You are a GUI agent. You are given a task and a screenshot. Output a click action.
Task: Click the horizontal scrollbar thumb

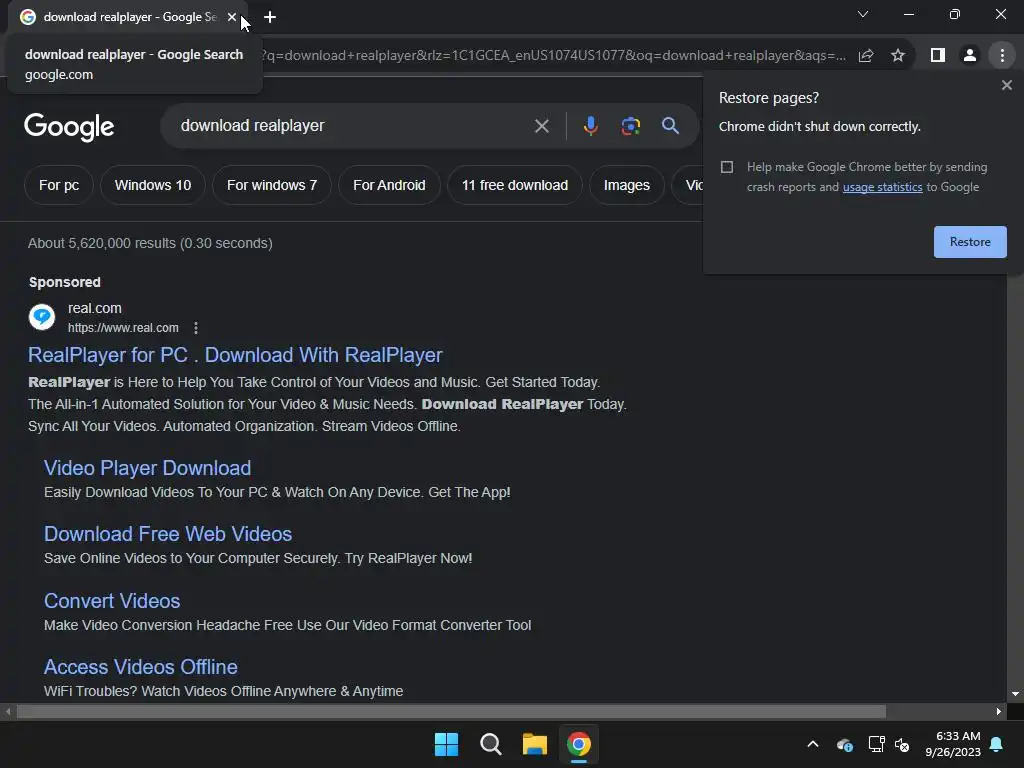coord(451,712)
